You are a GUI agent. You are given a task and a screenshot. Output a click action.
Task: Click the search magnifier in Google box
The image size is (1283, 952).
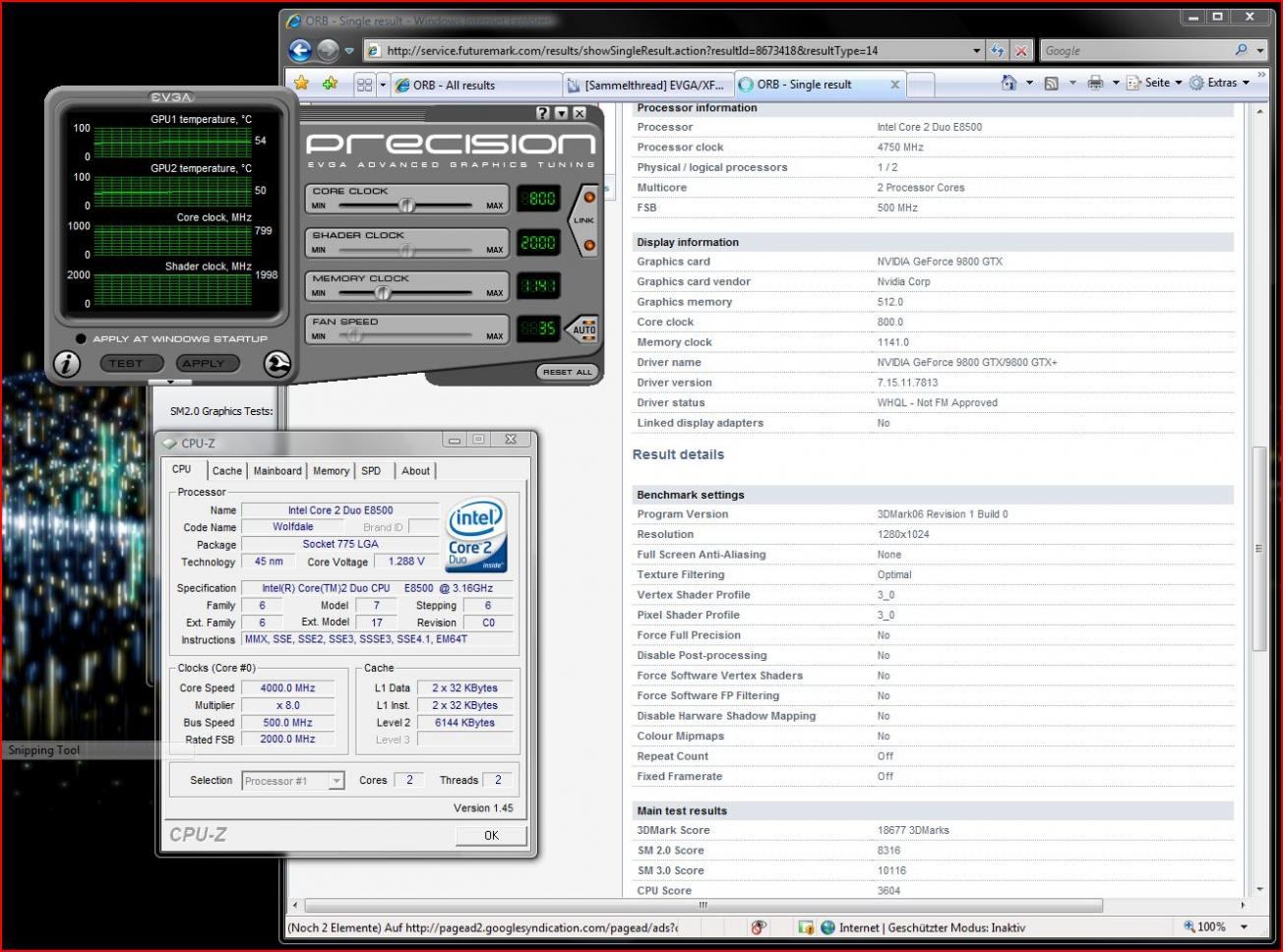[x=1241, y=50]
